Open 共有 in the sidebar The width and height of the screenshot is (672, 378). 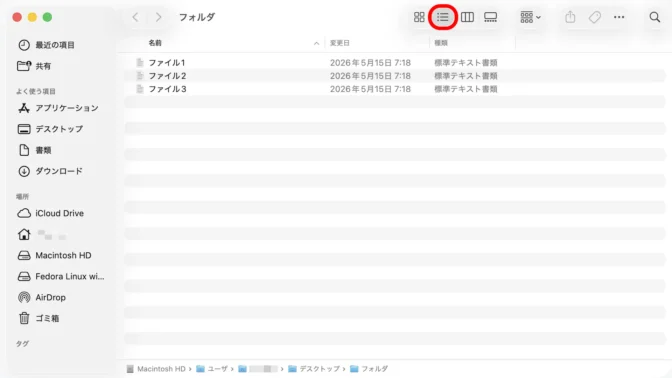[x=34, y=66]
